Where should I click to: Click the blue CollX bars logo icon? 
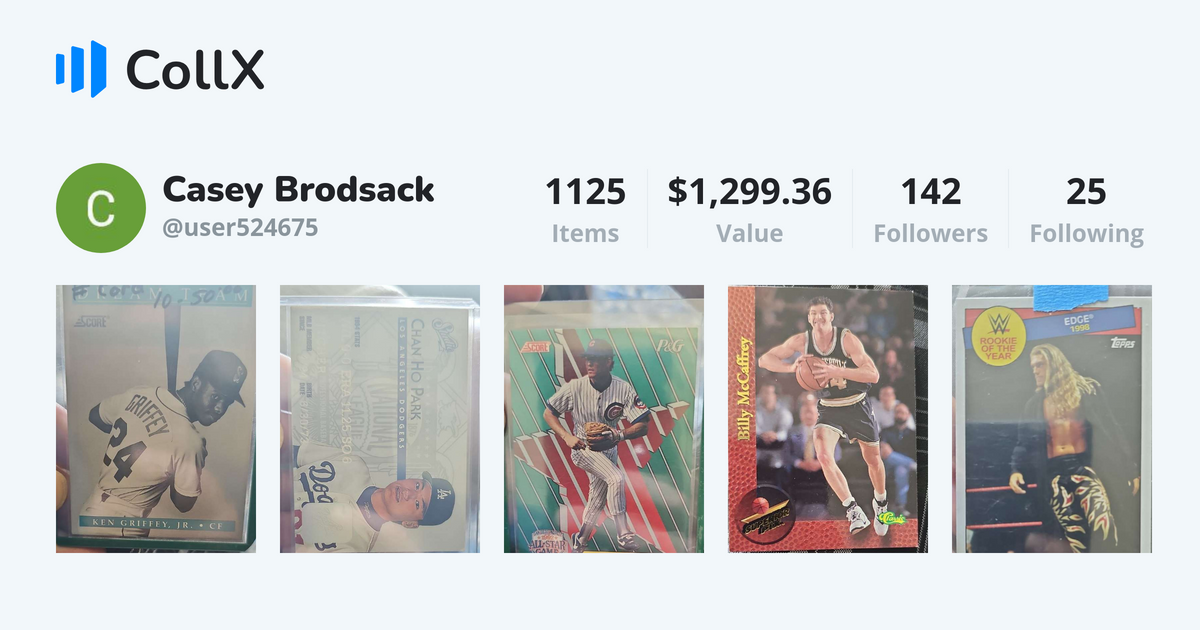pyautogui.click(x=81, y=69)
